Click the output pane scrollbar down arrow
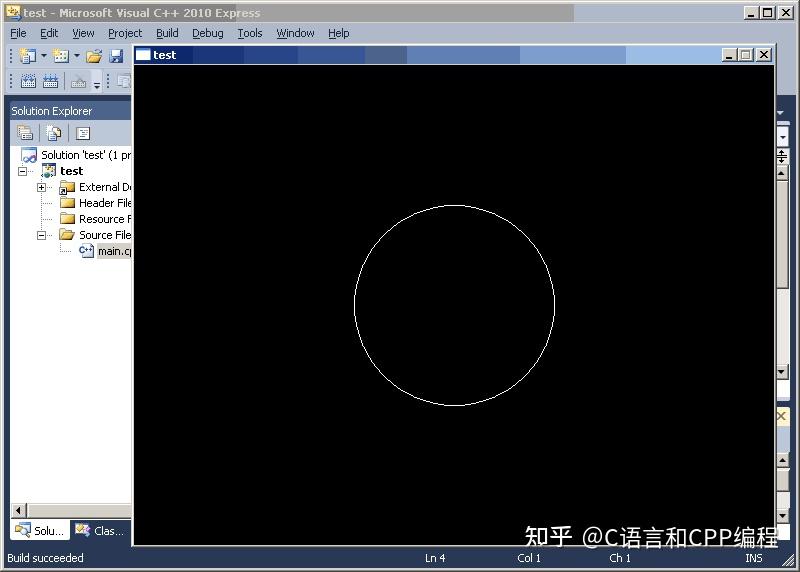This screenshot has height=572, width=800. coord(782,515)
